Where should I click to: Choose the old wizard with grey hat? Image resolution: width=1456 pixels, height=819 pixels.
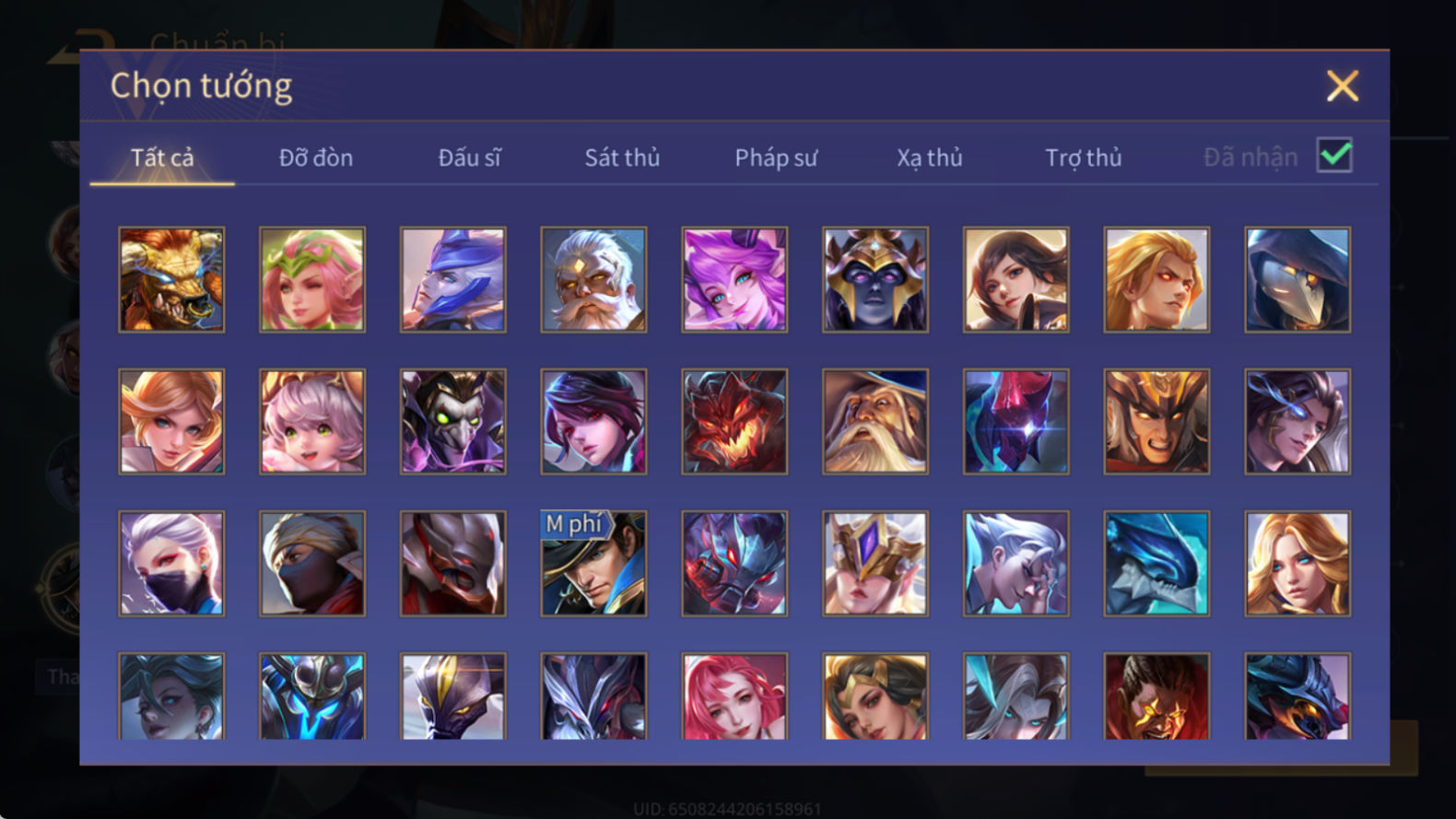point(875,422)
